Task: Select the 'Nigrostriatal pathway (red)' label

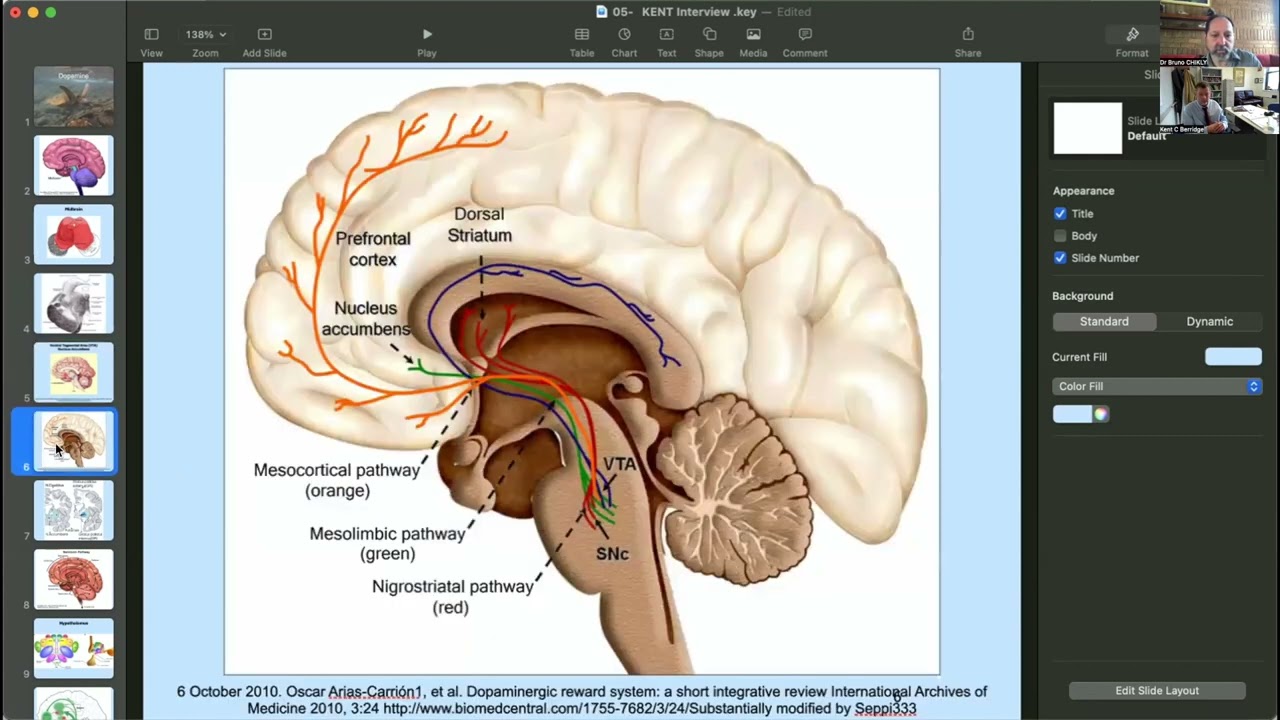Action: [452, 596]
